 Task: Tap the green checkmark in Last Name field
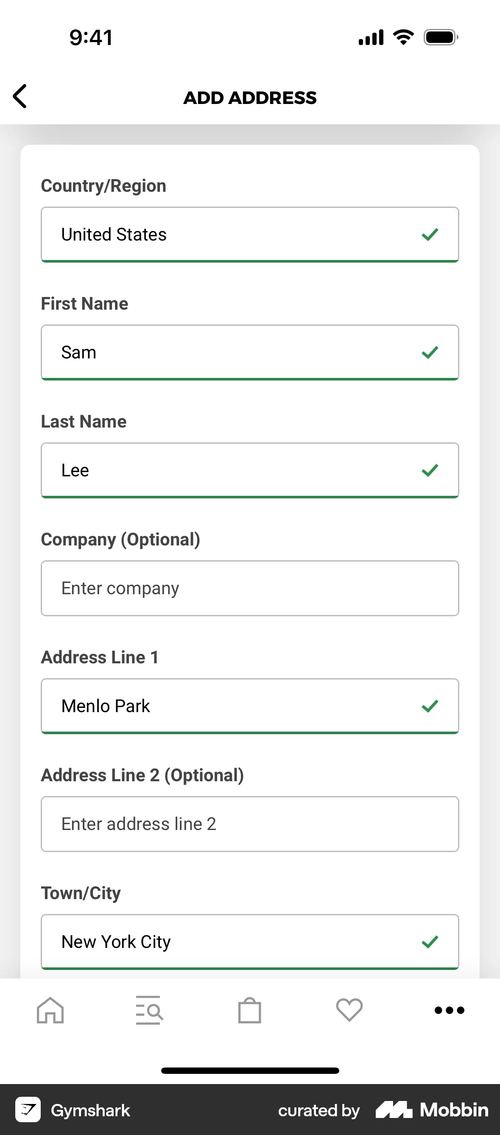[x=430, y=471]
